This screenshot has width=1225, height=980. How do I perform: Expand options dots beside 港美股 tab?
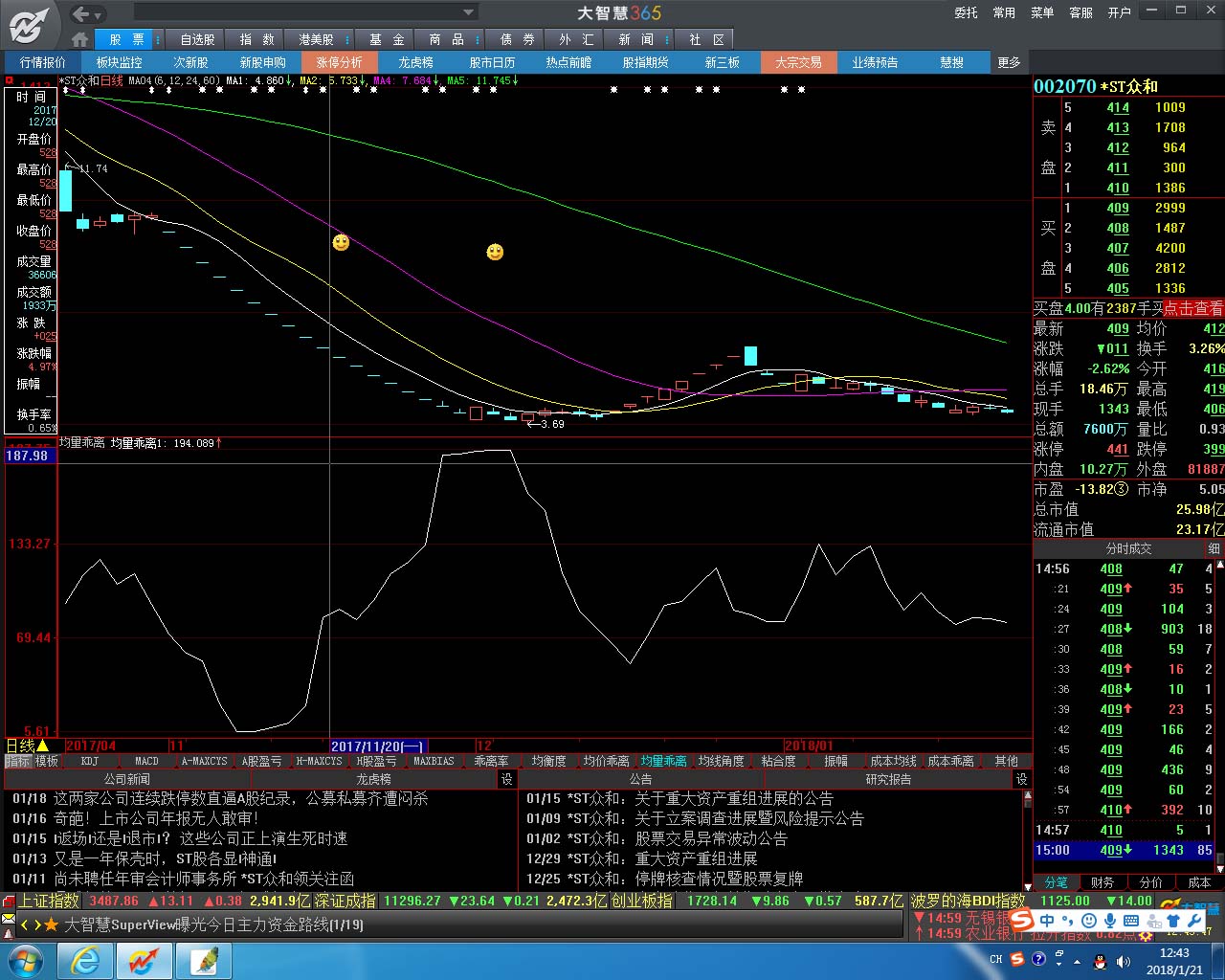coord(347,39)
